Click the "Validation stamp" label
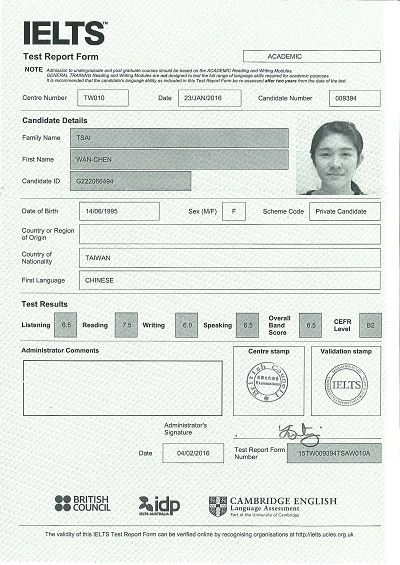400x565 pixels. 346,351
